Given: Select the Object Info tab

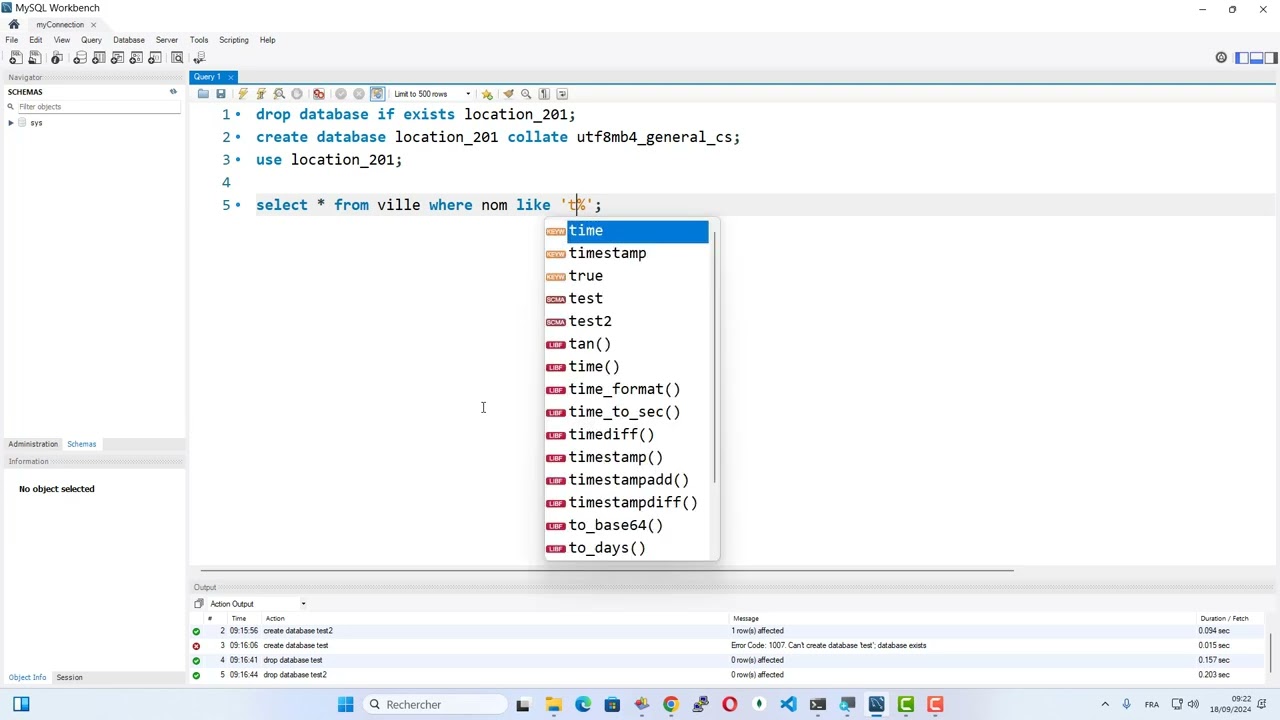Looking at the screenshot, I should (27, 677).
